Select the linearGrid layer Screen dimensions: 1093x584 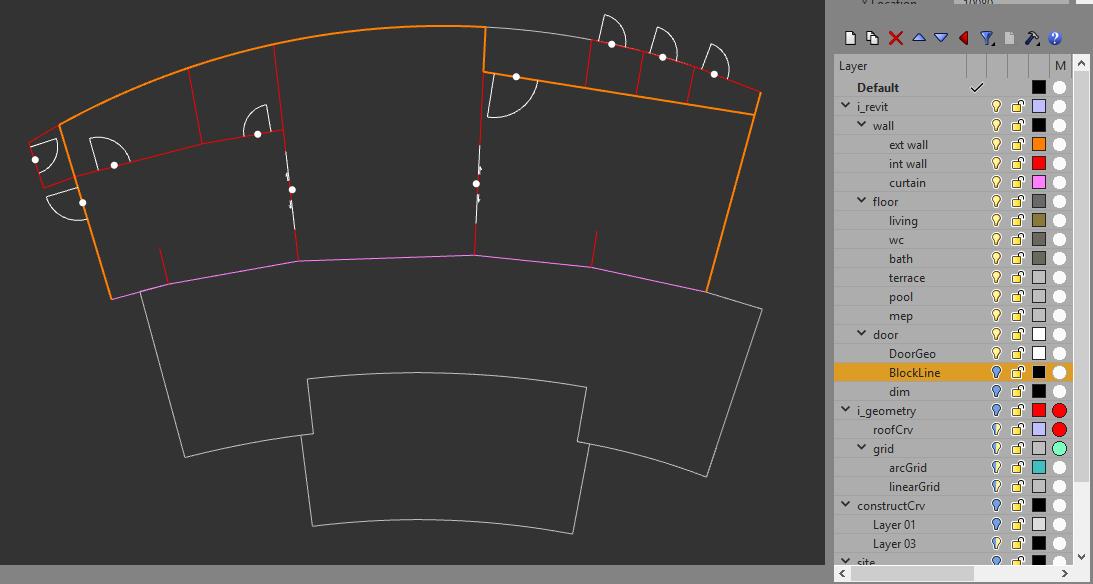tap(914, 487)
